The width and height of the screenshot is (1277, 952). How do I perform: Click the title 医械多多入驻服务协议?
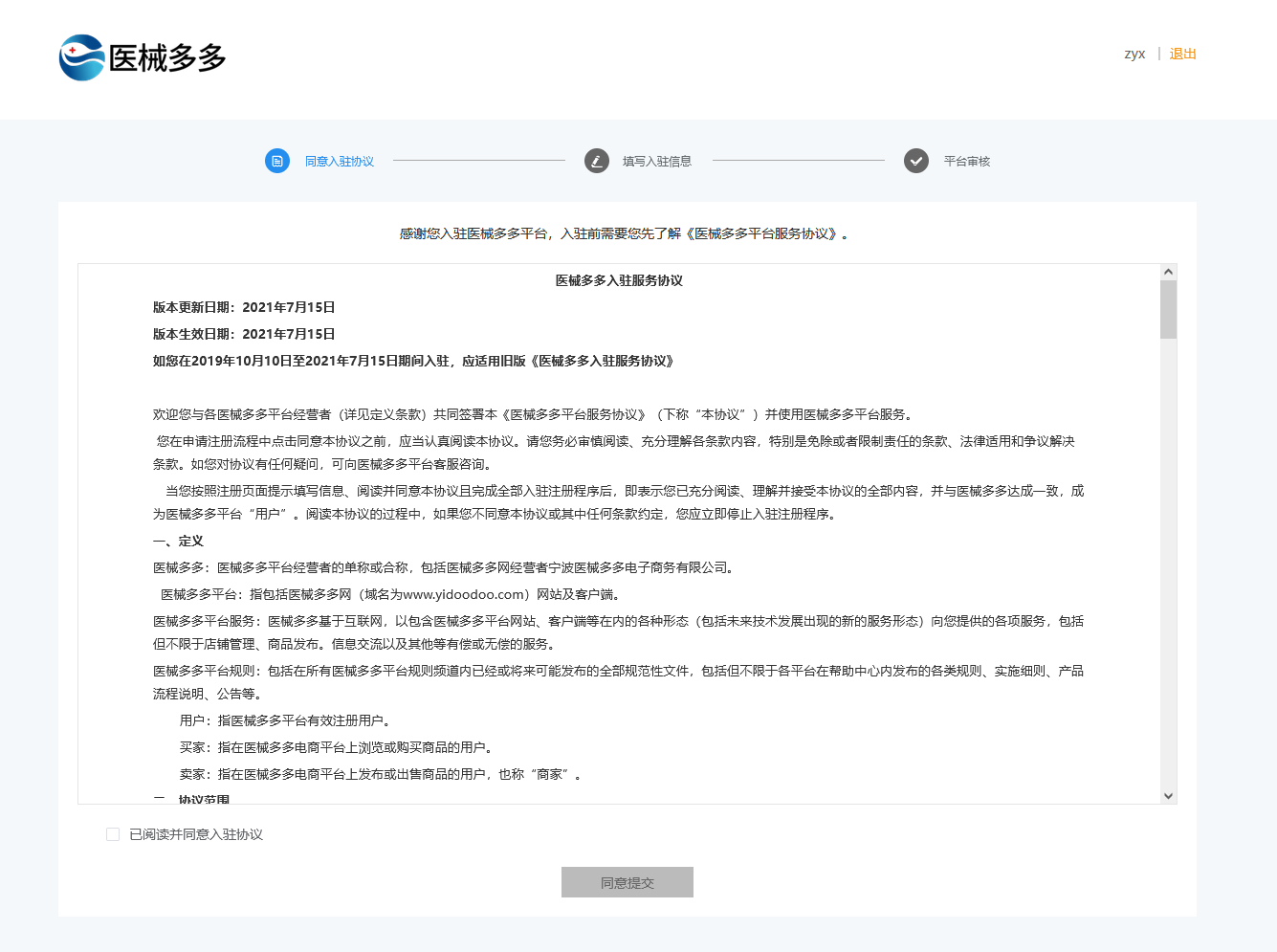619,280
